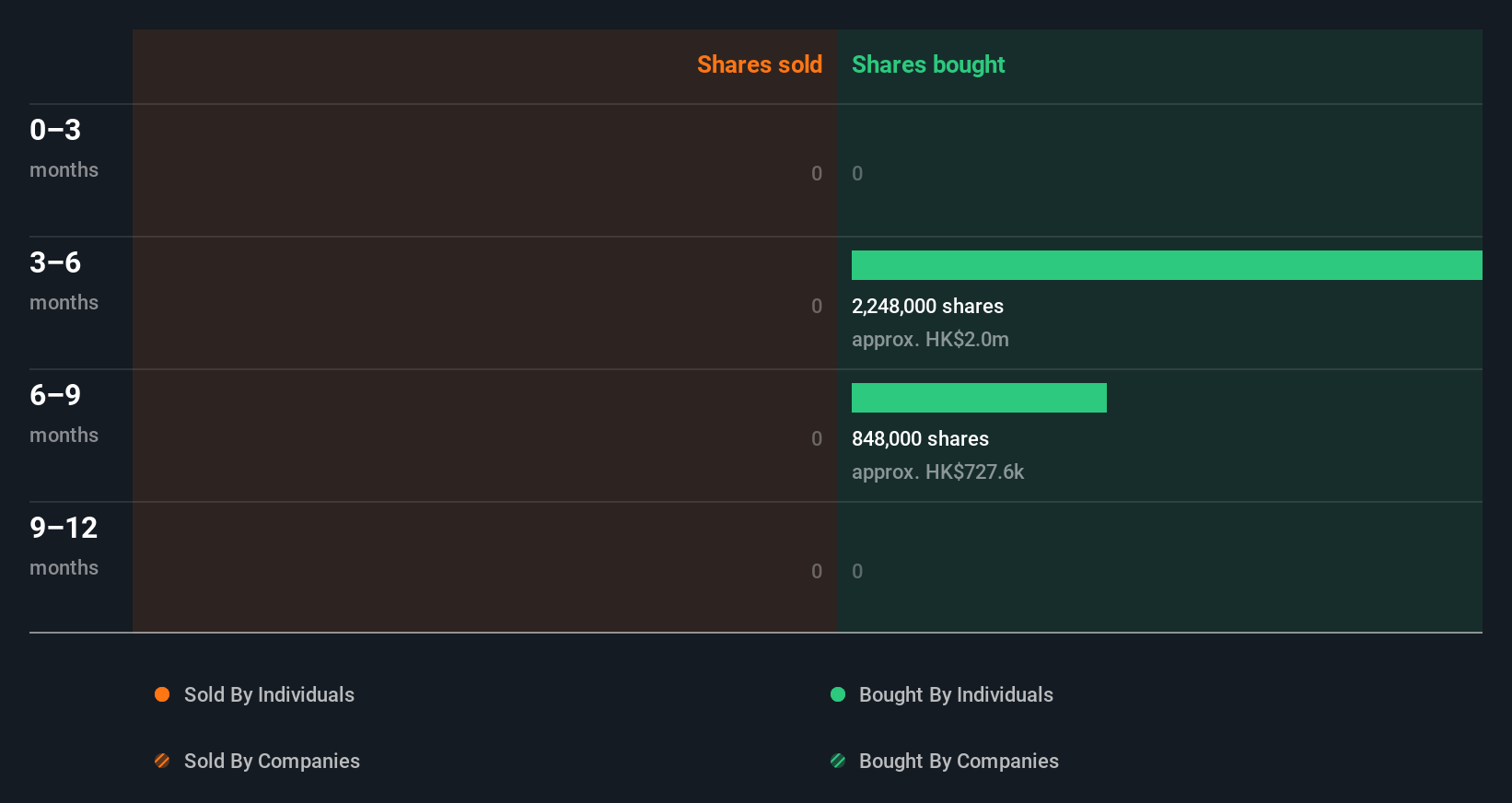Image resolution: width=1512 pixels, height=803 pixels.
Task: Click the 3–6 months green bar
Action: (x=1167, y=265)
